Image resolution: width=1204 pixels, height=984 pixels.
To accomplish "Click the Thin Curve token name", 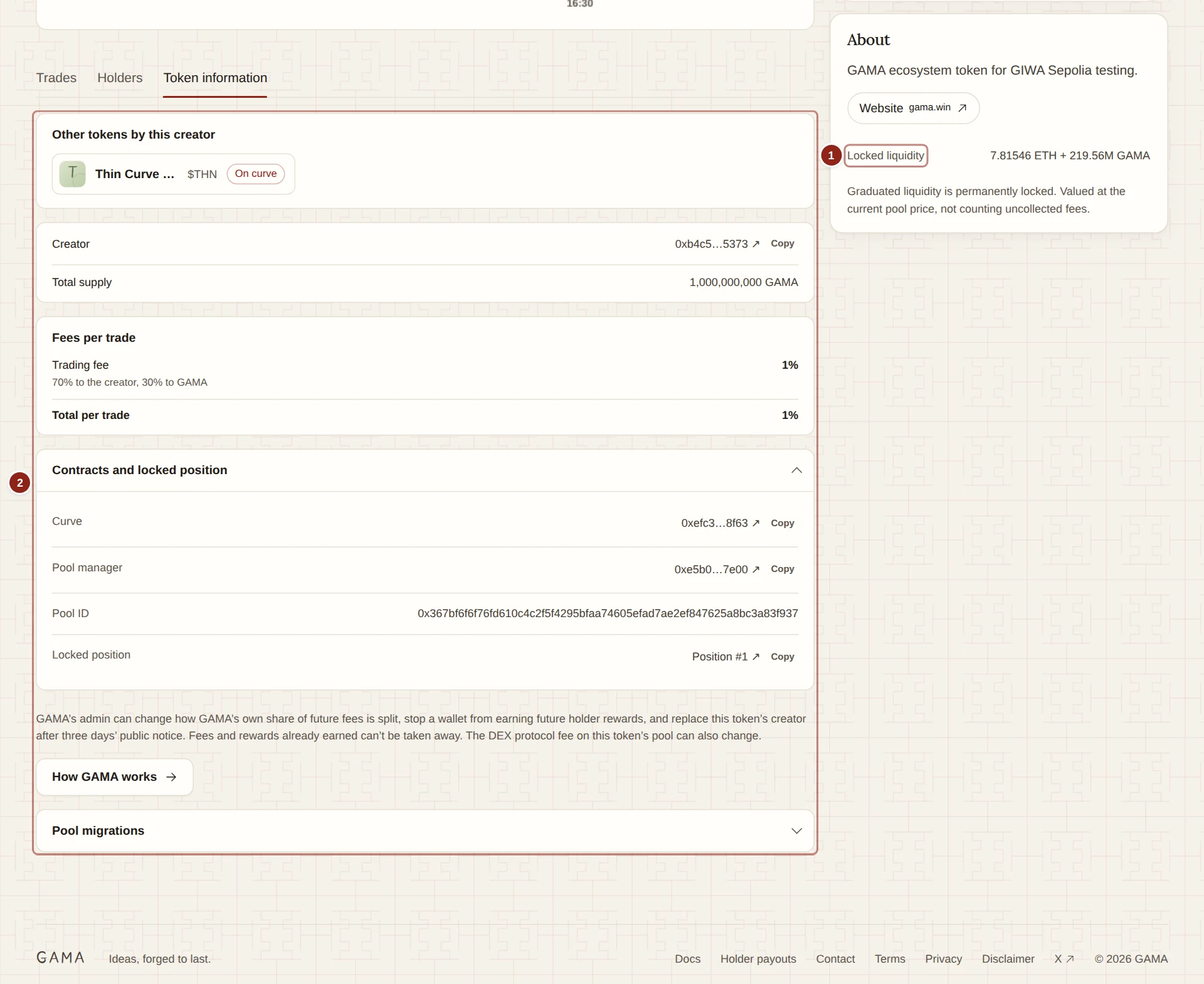I will pyautogui.click(x=135, y=174).
